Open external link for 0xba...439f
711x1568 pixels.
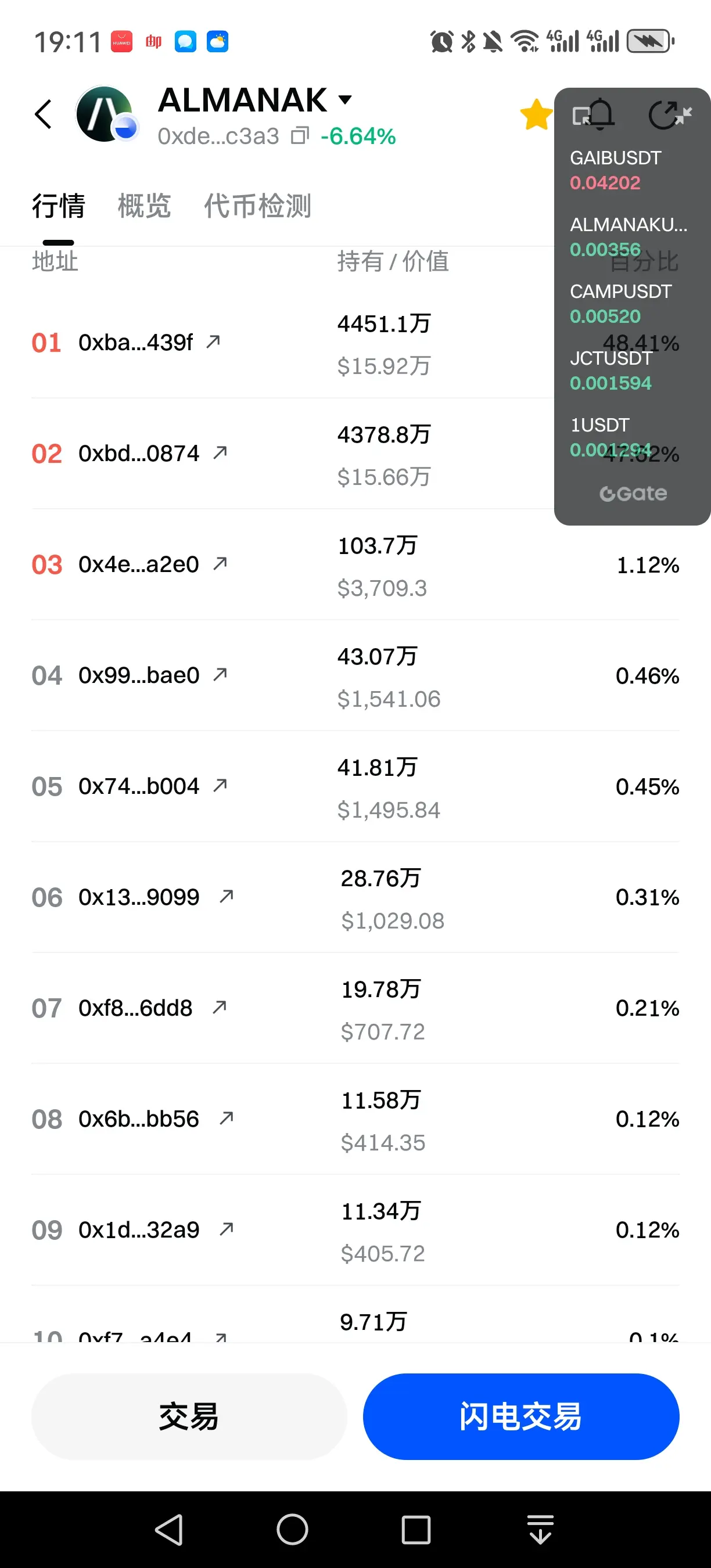[x=213, y=342]
